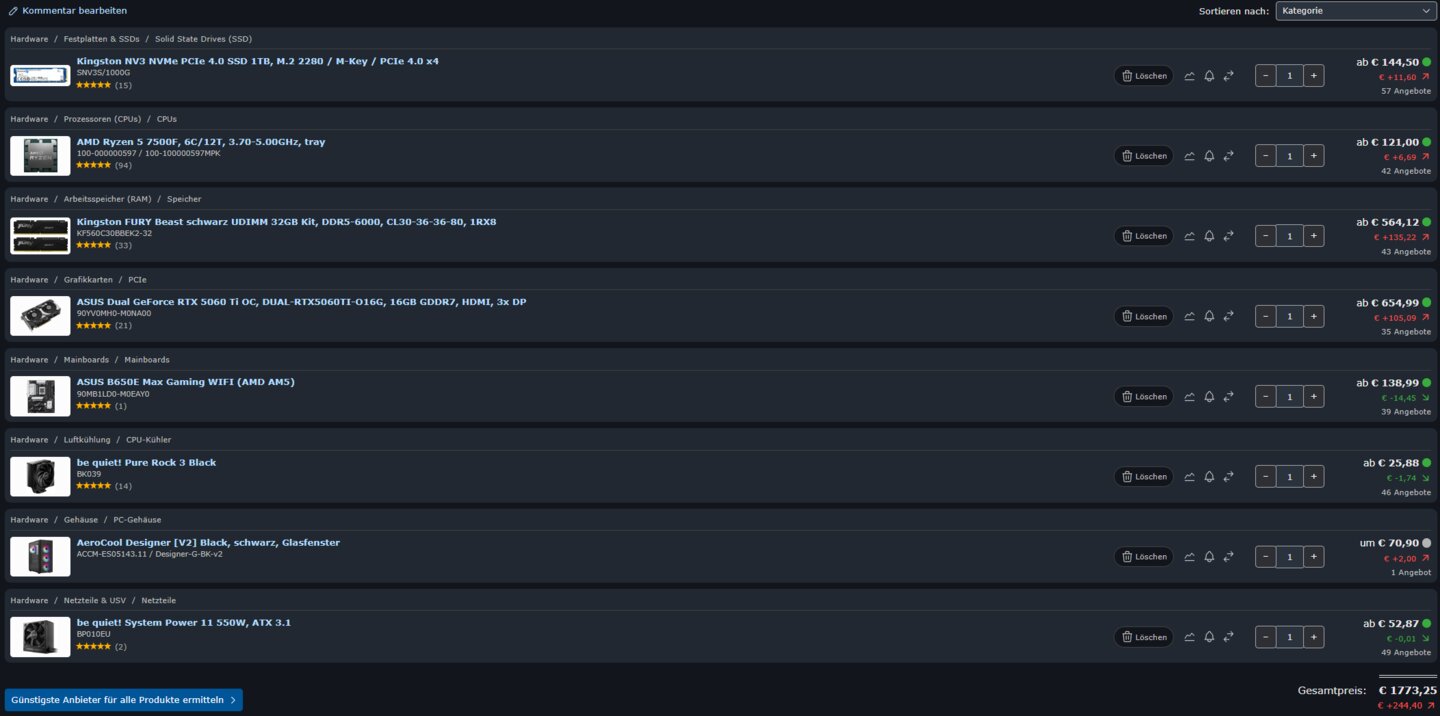Screen dimensions: 1440x716
Task: Click price alert bell for AeroCool Designer case
Action: 1209,557
